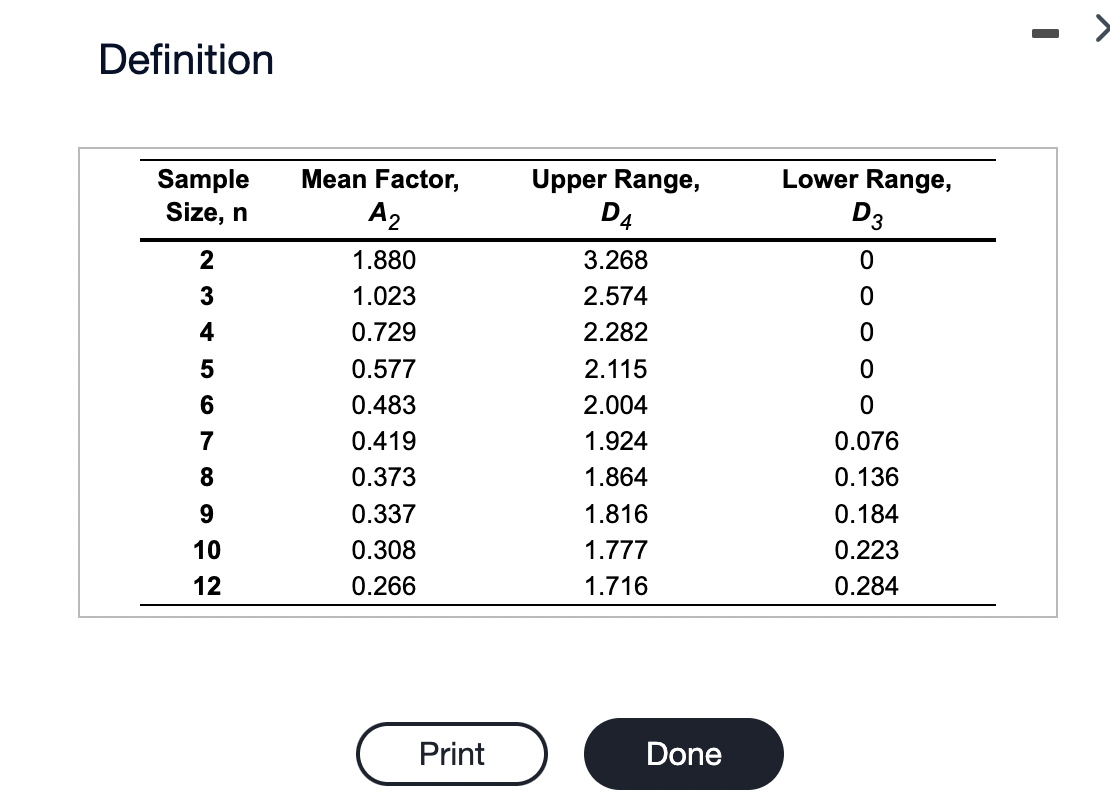
Task: Click the D4 value 1.716
Action: click(616, 586)
